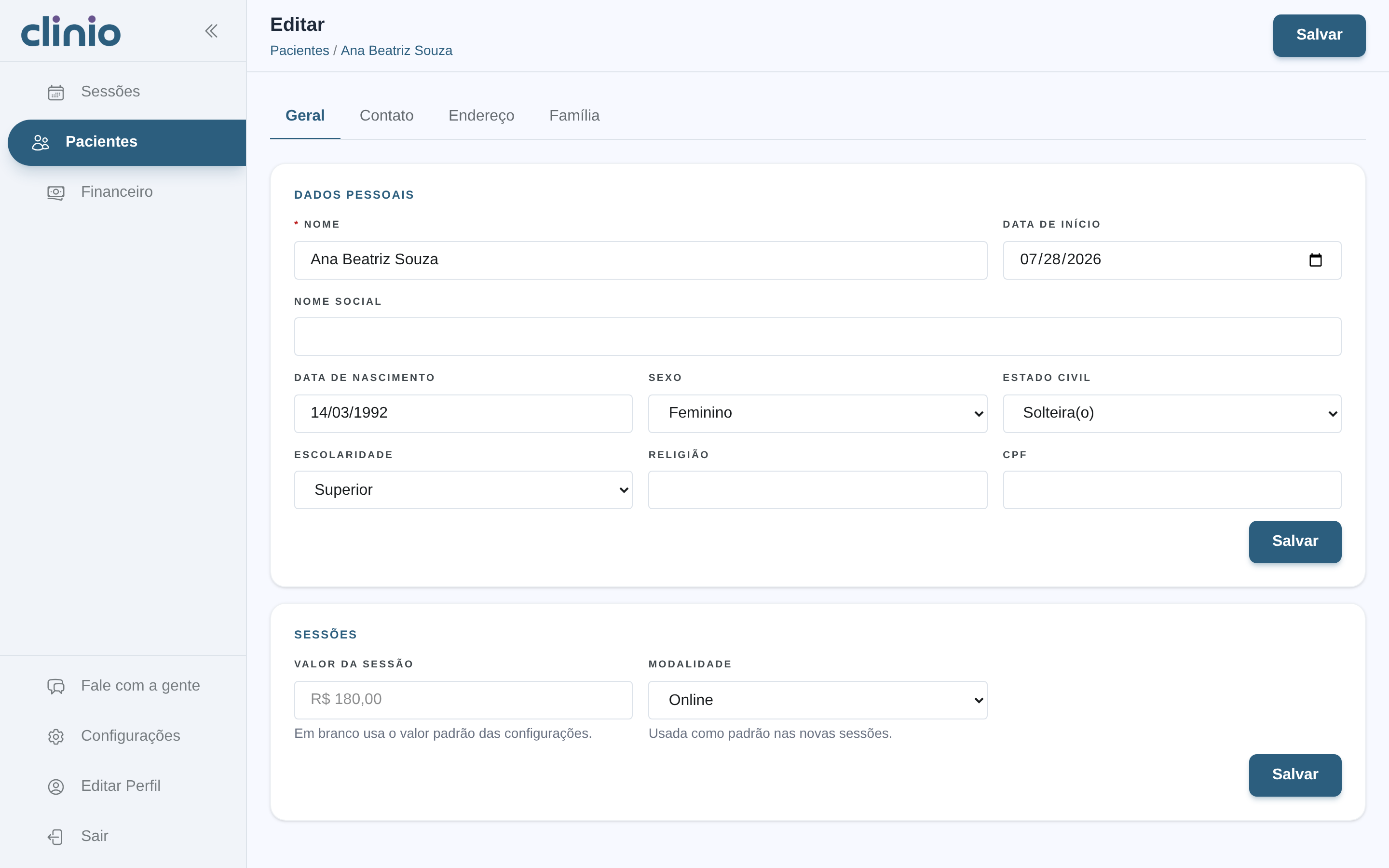
Task: Switch to the Contato tab
Action: click(x=386, y=115)
